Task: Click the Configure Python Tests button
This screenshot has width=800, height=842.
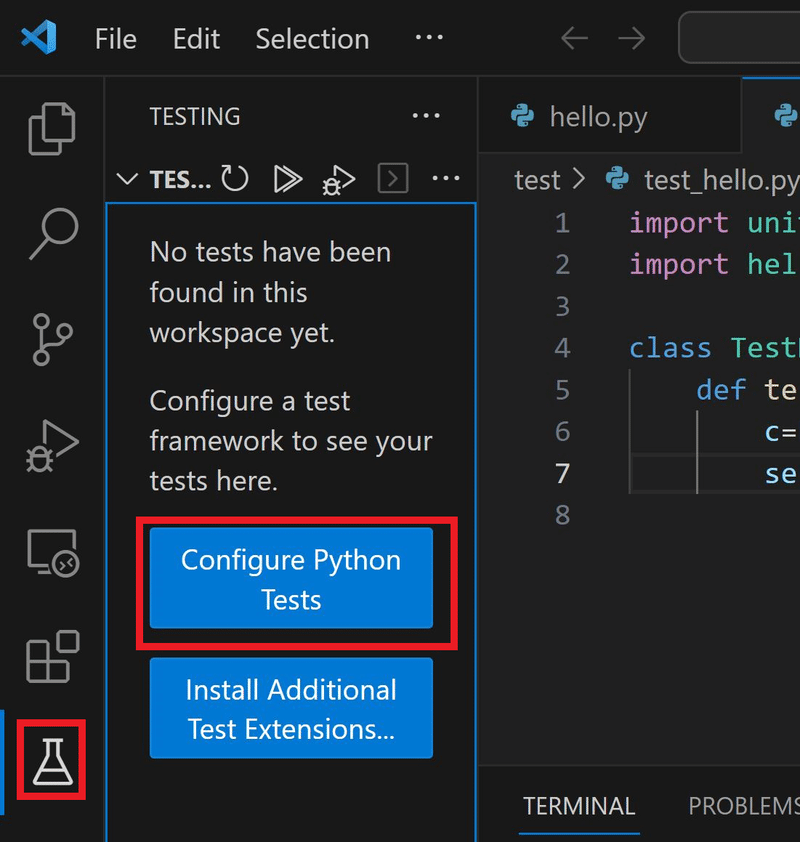Action: tap(291, 578)
